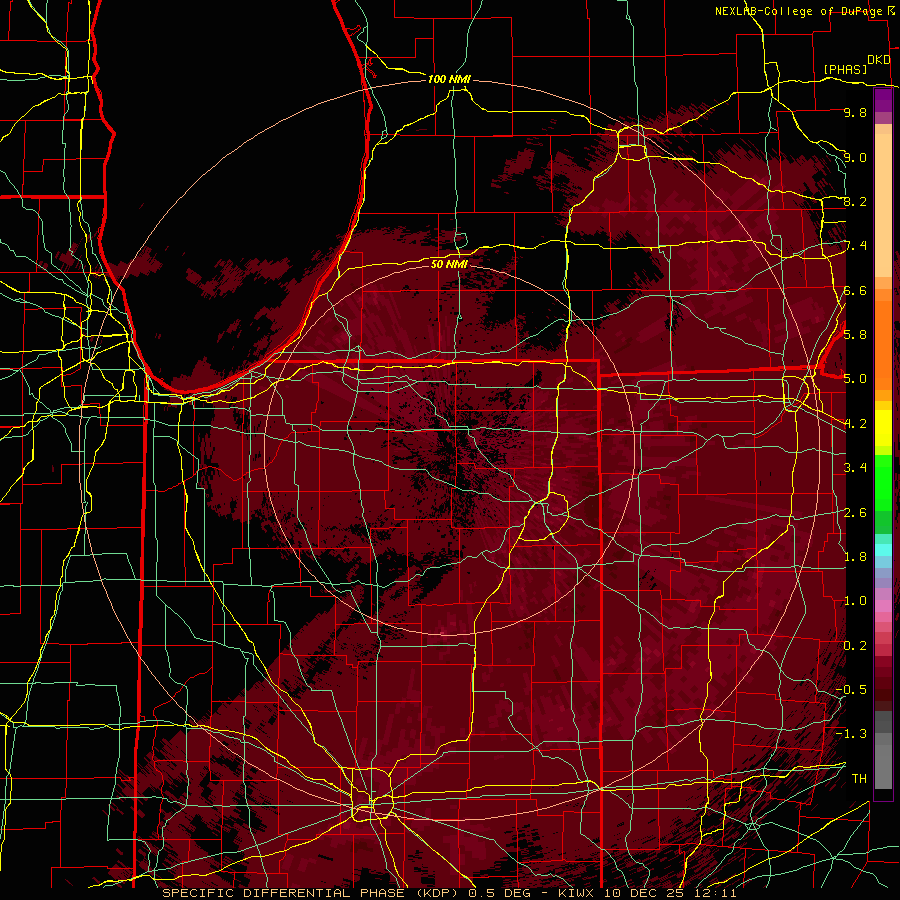
Task: Click the 3.4 scale value
Action: point(855,468)
